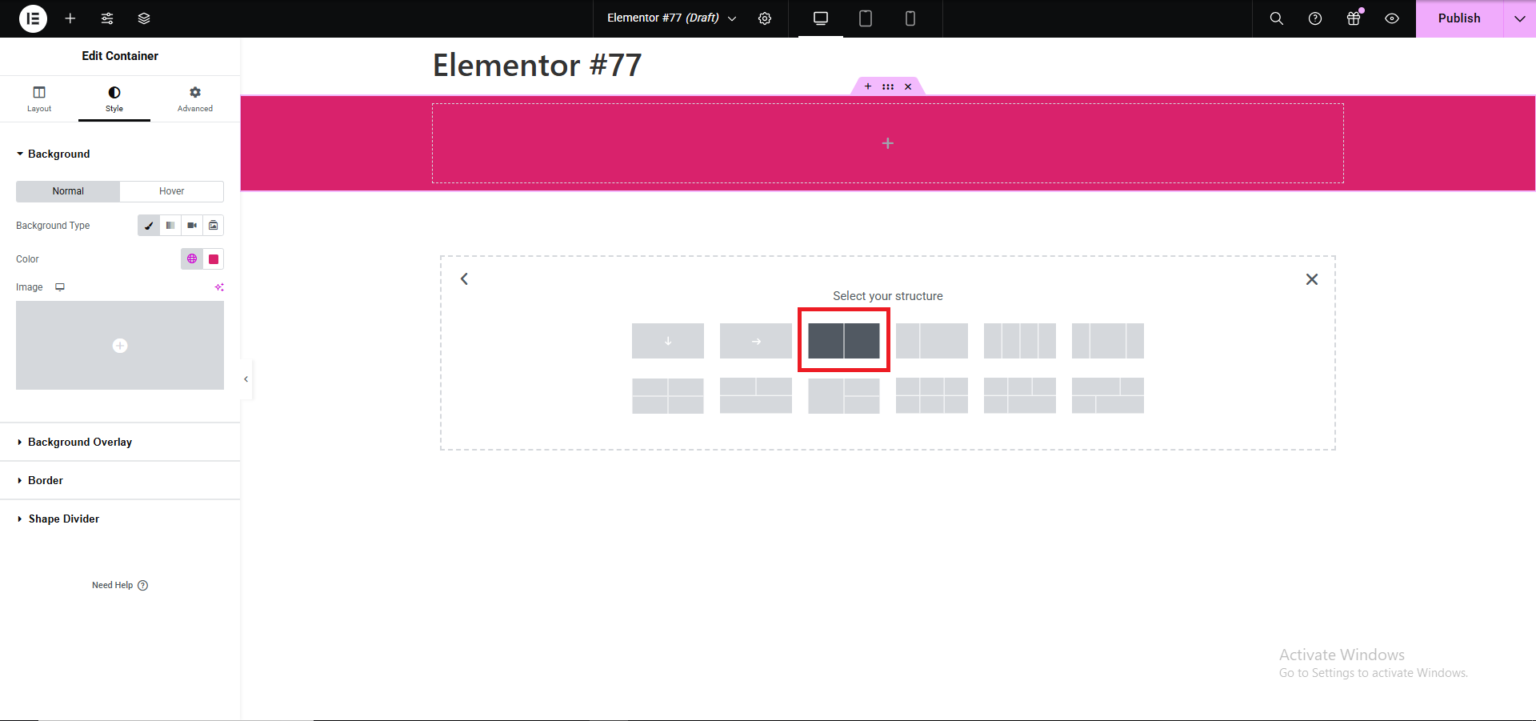Click responsive device icon beside Image
The width and height of the screenshot is (1536, 721).
tap(60, 287)
